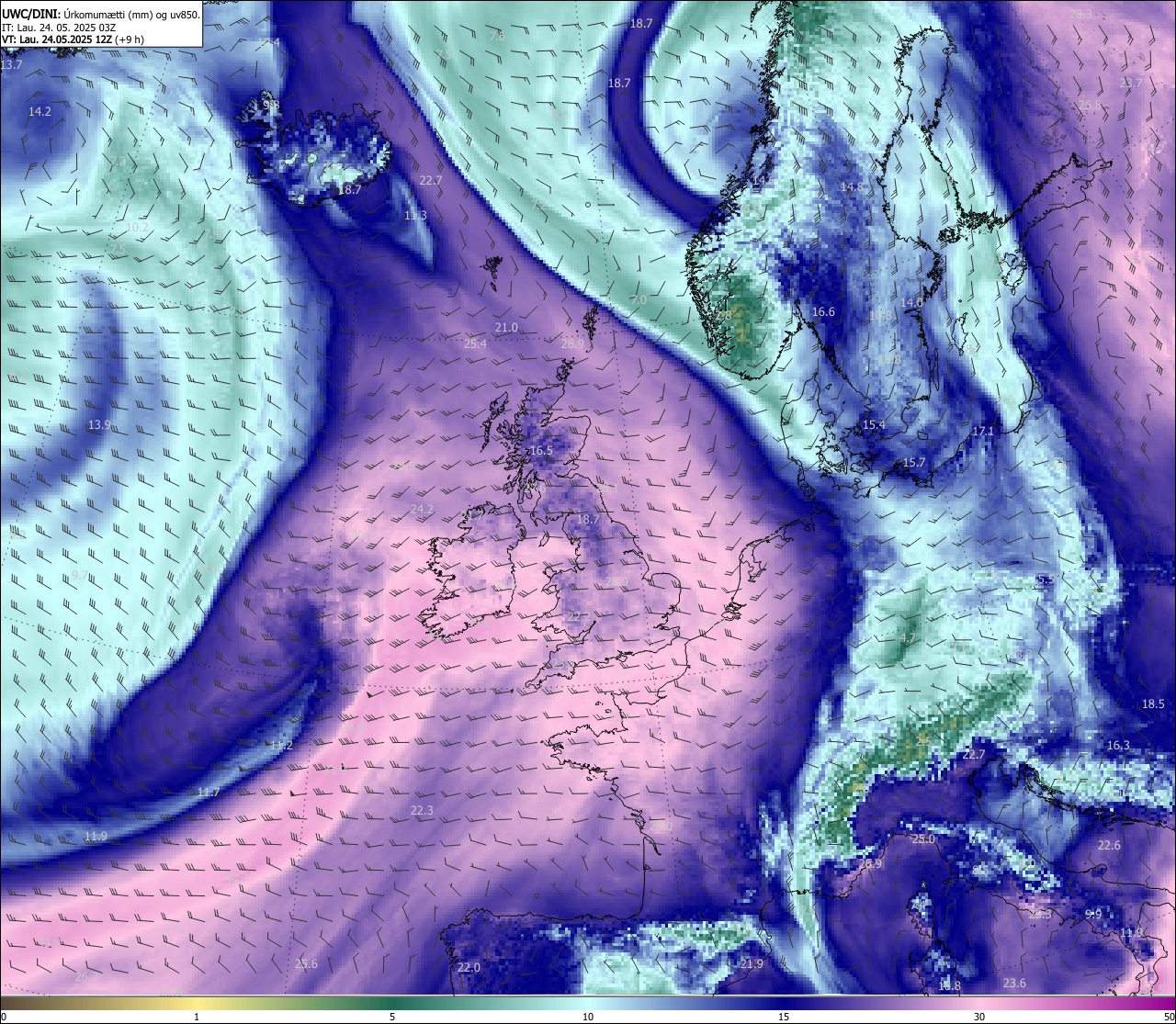Click the map value 4.7
The image size is (1176, 1024).
[907, 636]
